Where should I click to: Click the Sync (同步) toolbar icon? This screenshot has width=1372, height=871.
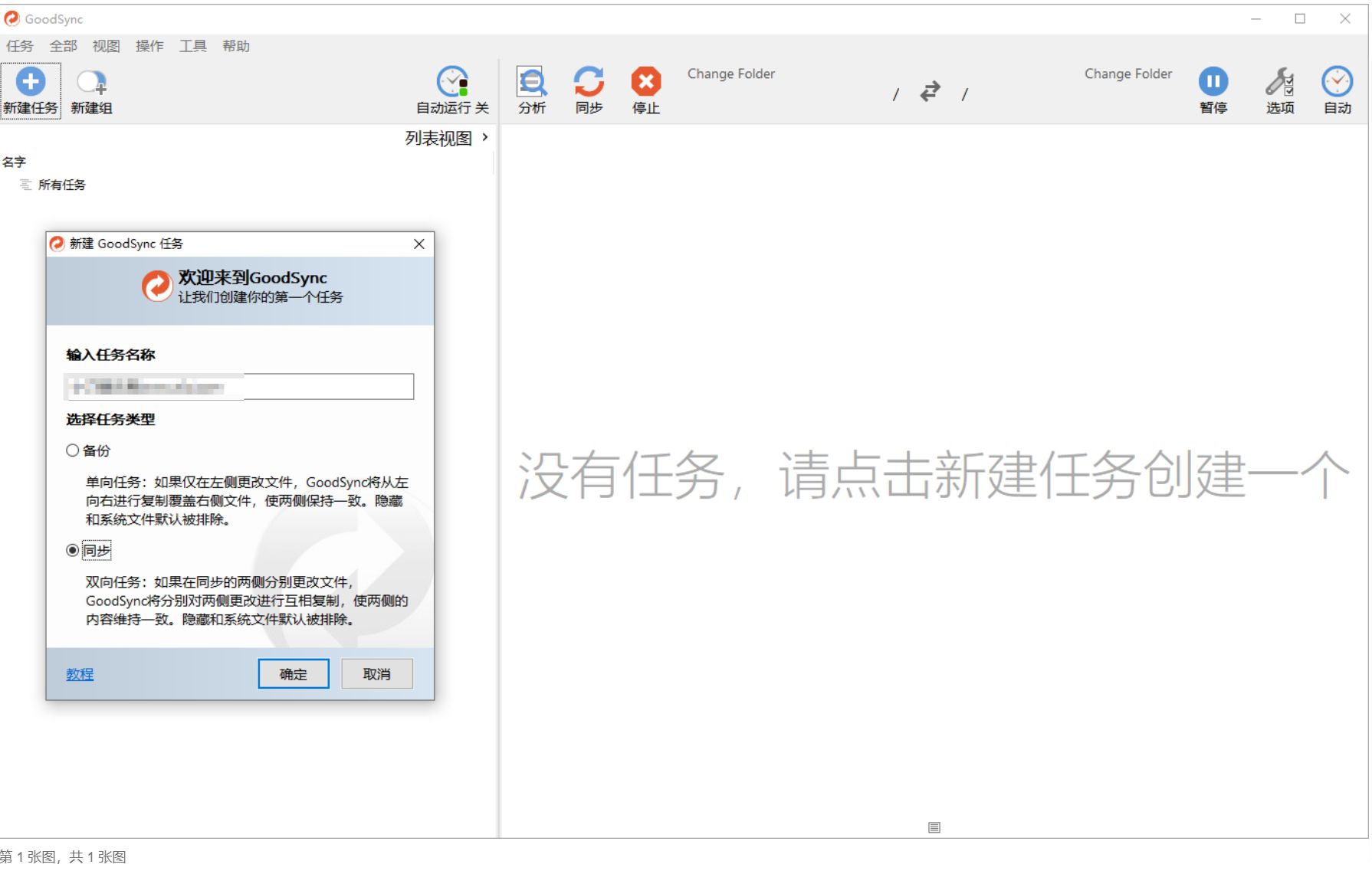589,81
